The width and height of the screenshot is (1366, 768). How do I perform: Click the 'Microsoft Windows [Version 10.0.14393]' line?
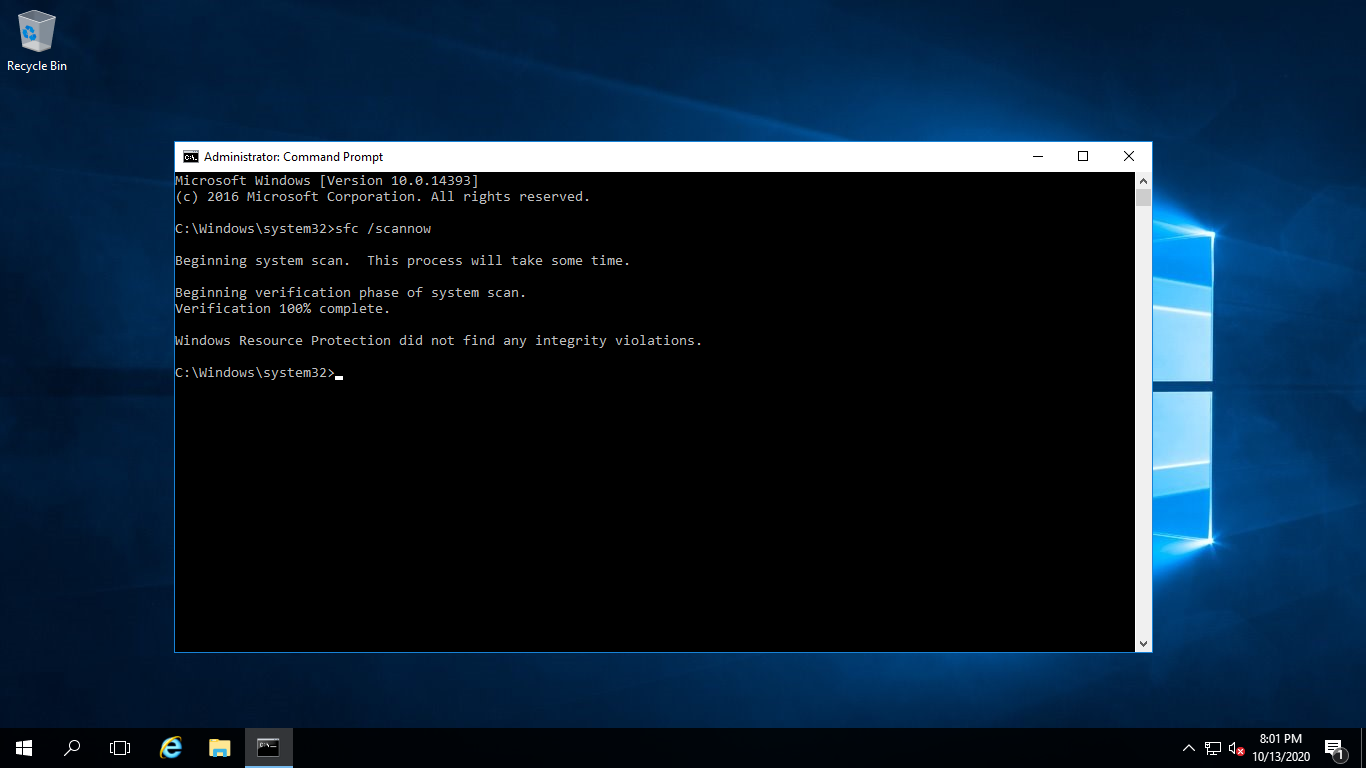[327, 181]
